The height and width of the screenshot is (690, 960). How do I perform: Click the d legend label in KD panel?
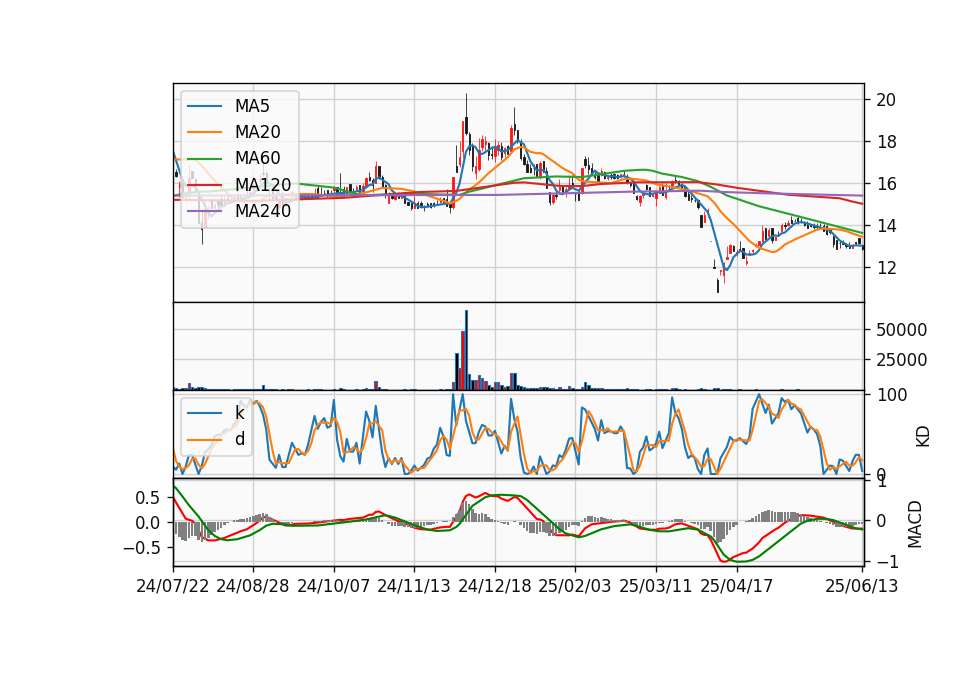239,439
